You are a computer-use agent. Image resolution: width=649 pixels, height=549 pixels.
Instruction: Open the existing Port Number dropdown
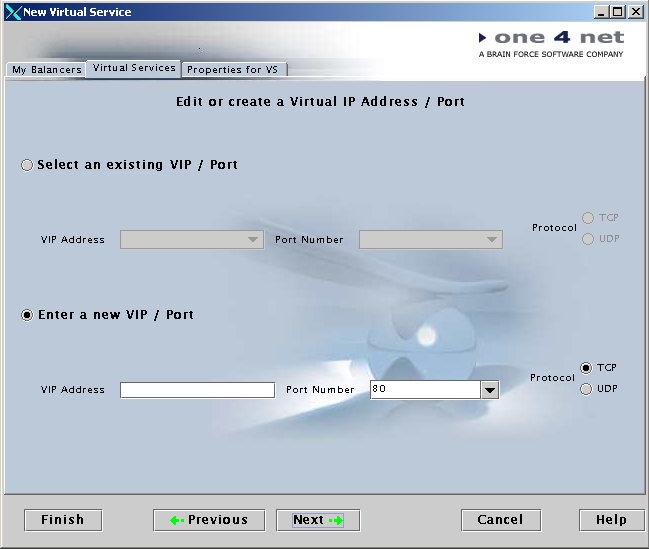tap(431, 240)
